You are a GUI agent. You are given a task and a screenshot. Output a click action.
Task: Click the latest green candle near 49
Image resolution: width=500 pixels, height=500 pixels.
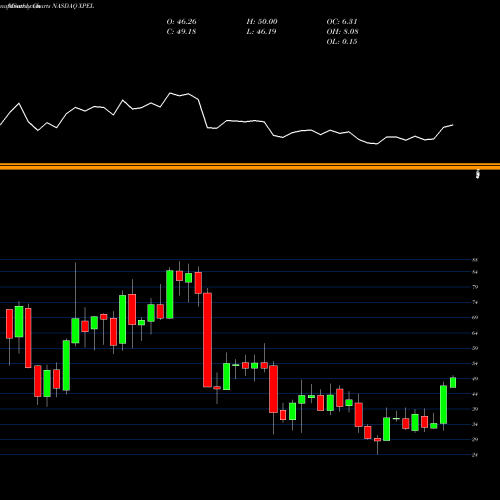(x=453, y=383)
